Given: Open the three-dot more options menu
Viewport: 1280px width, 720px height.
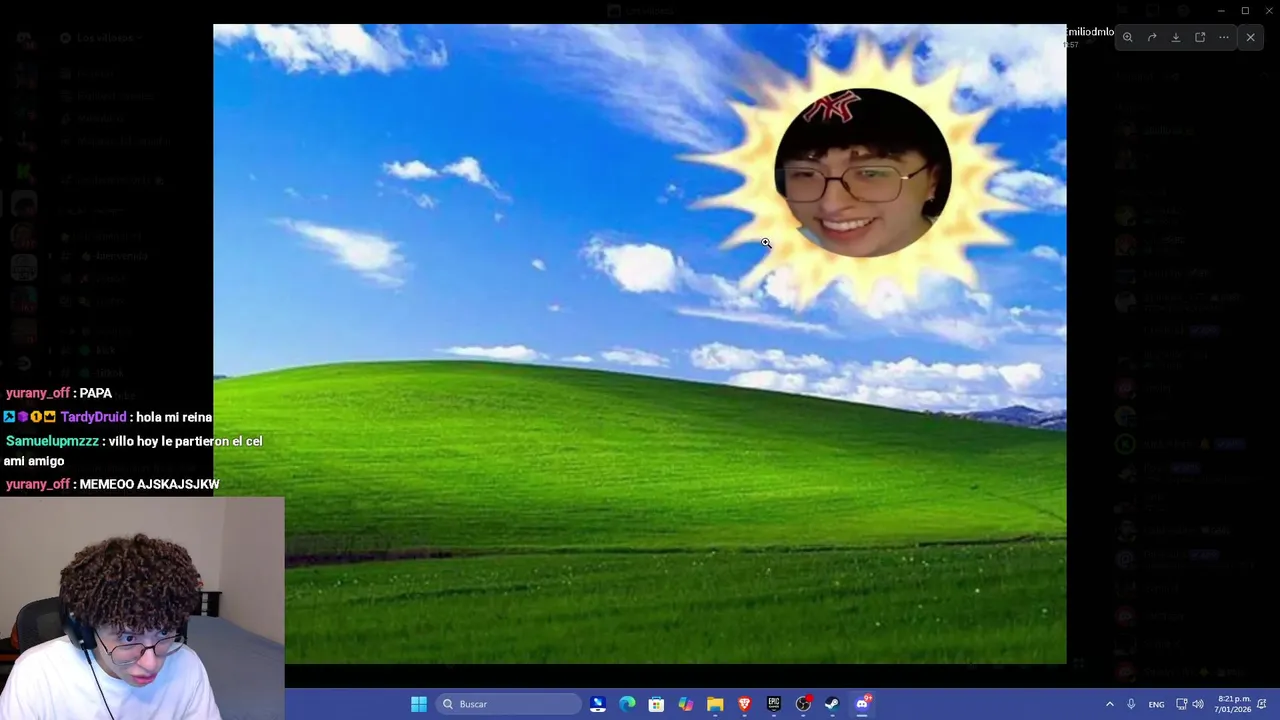Looking at the screenshot, I should (x=1224, y=37).
